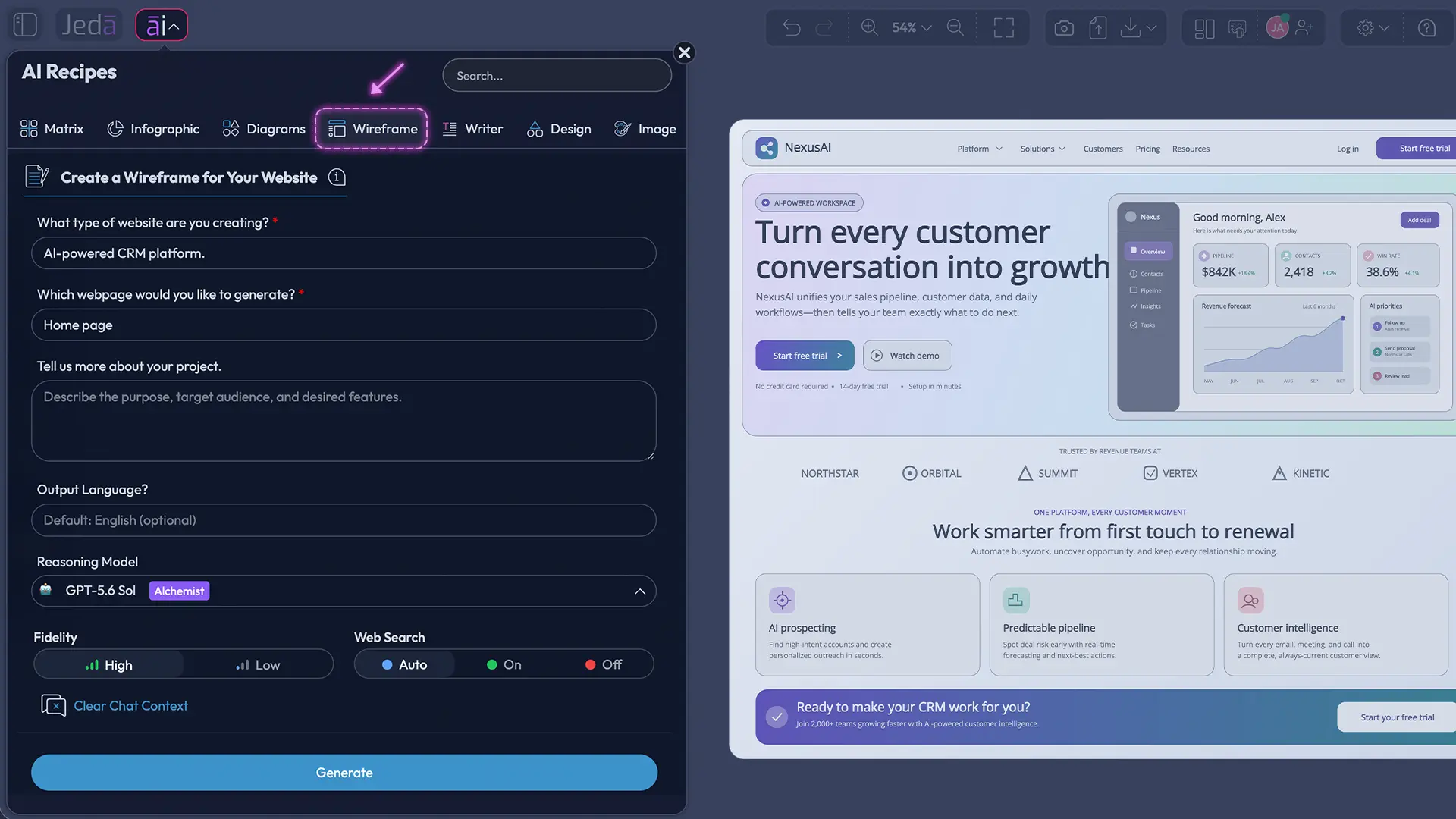The width and height of the screenshot is (1456, 819).
Task: Open the Design tab
Action: tap(559, 129)
